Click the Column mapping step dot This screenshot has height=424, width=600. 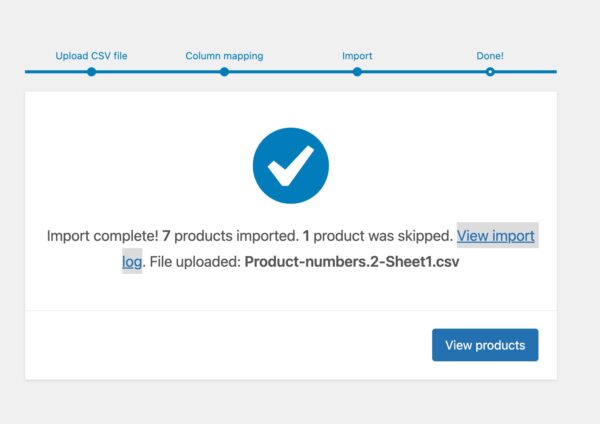coord(224,72)
